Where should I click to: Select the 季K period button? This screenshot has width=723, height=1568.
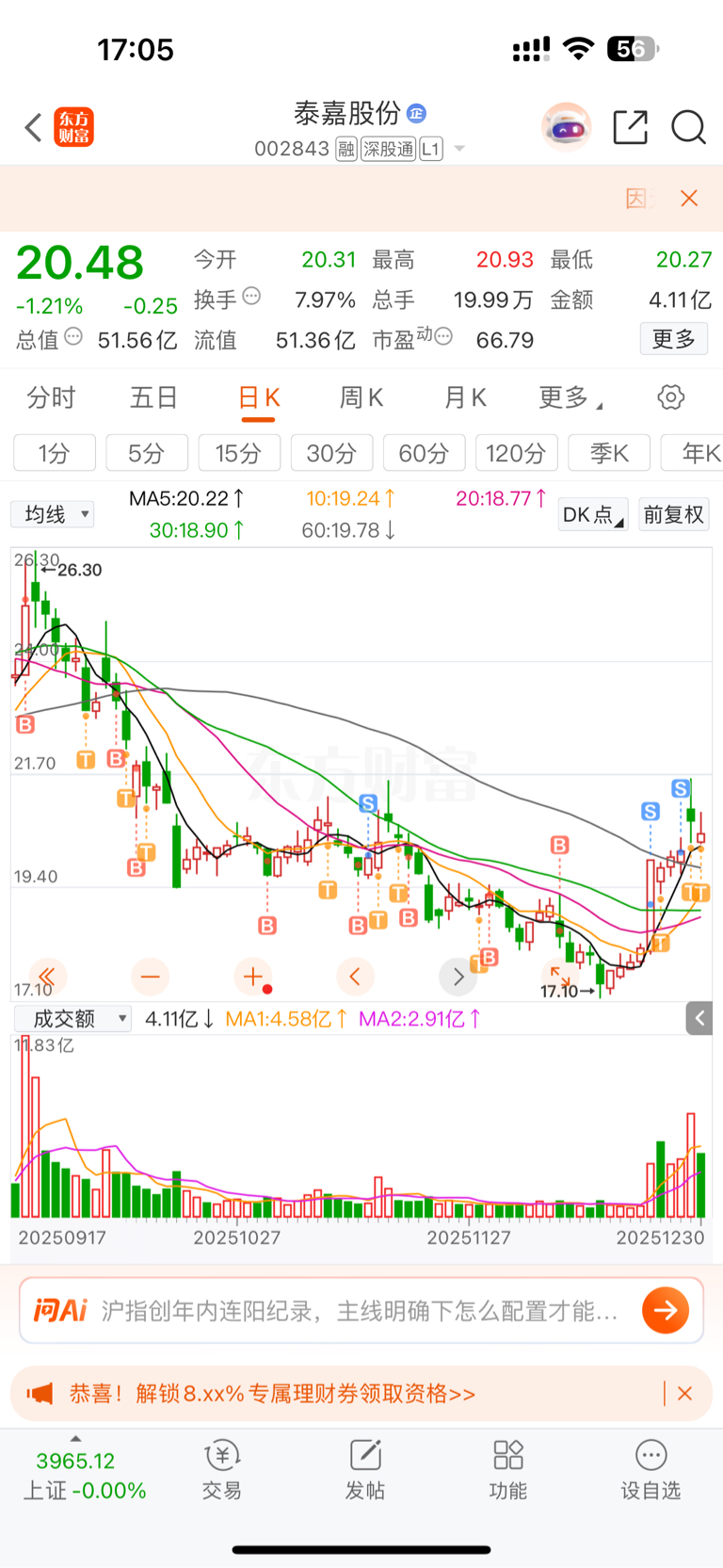(x=609, y=453)
